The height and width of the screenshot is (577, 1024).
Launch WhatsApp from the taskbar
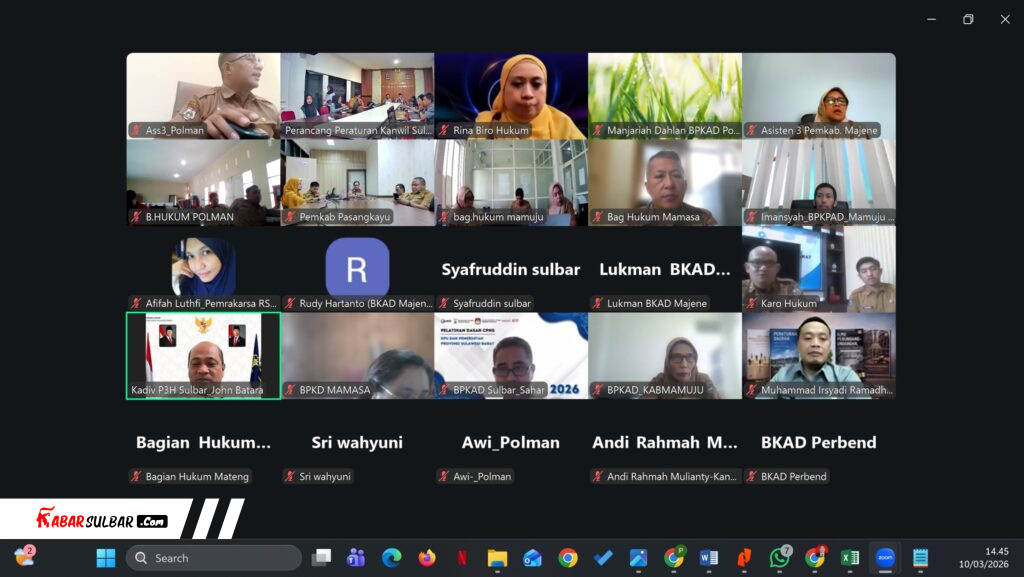tap(779, 558)
